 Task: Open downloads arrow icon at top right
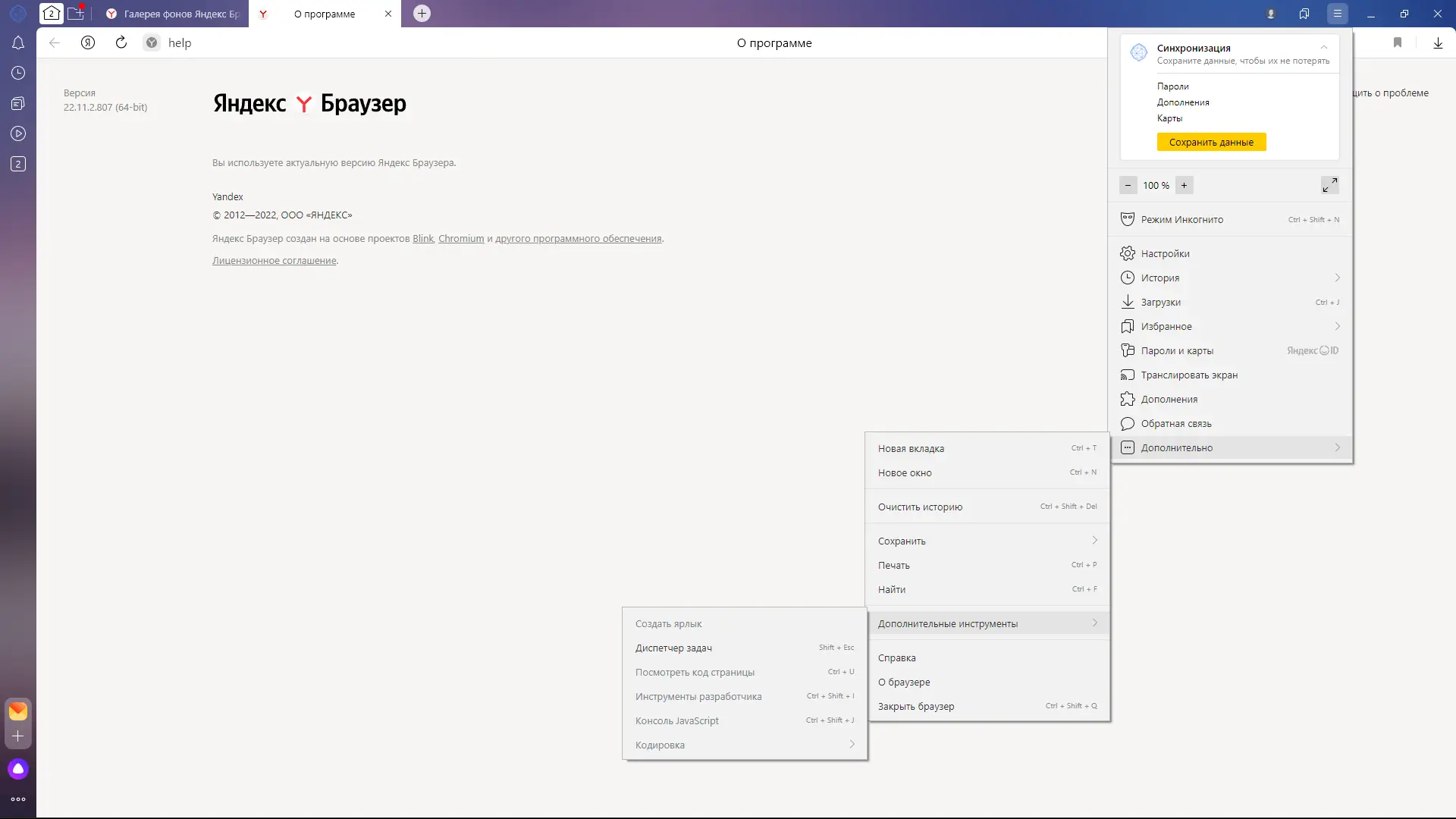coord(1438,43)
